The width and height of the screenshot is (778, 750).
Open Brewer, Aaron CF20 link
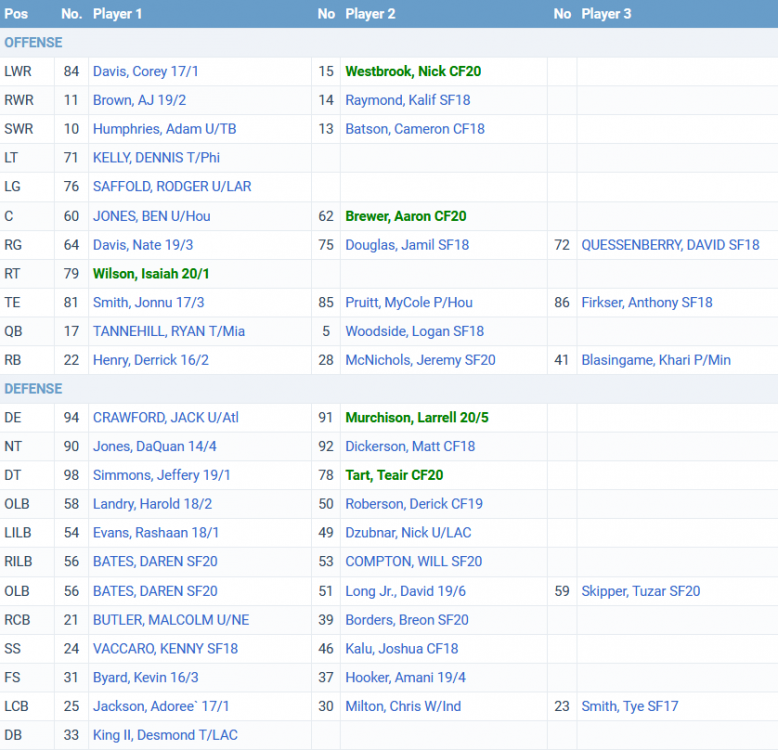(405, 216)
